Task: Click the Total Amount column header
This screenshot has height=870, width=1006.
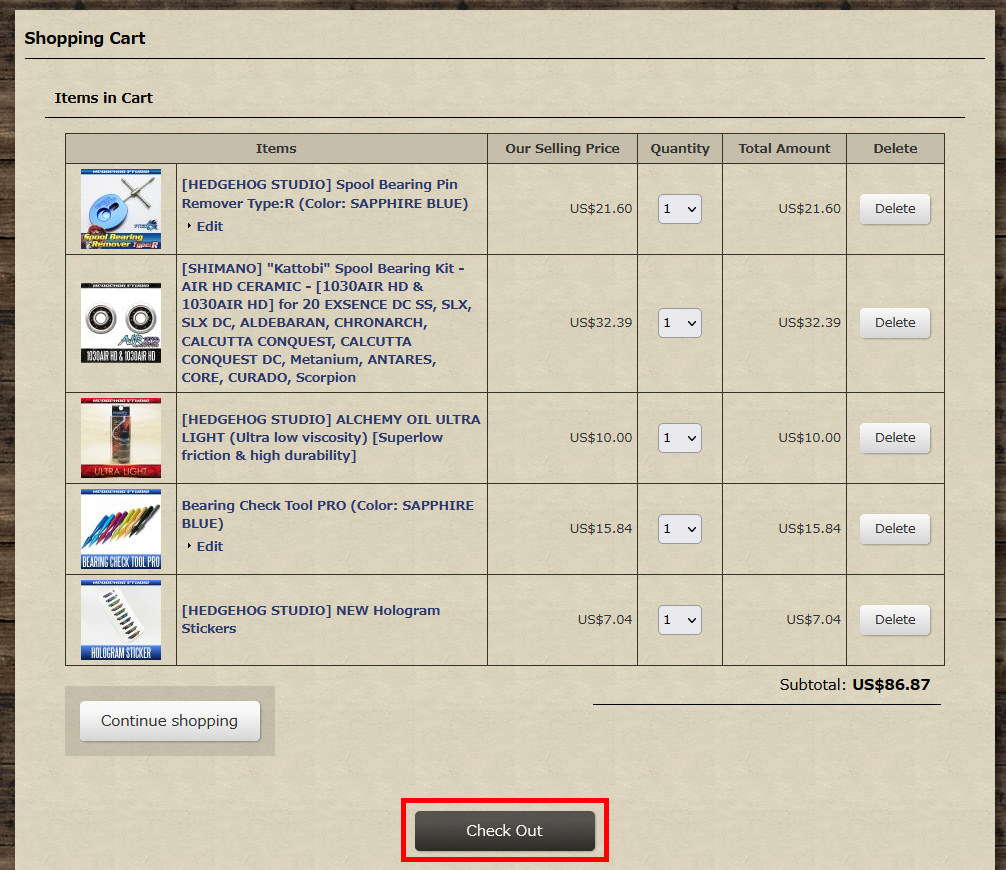Action: pos(784,149)
